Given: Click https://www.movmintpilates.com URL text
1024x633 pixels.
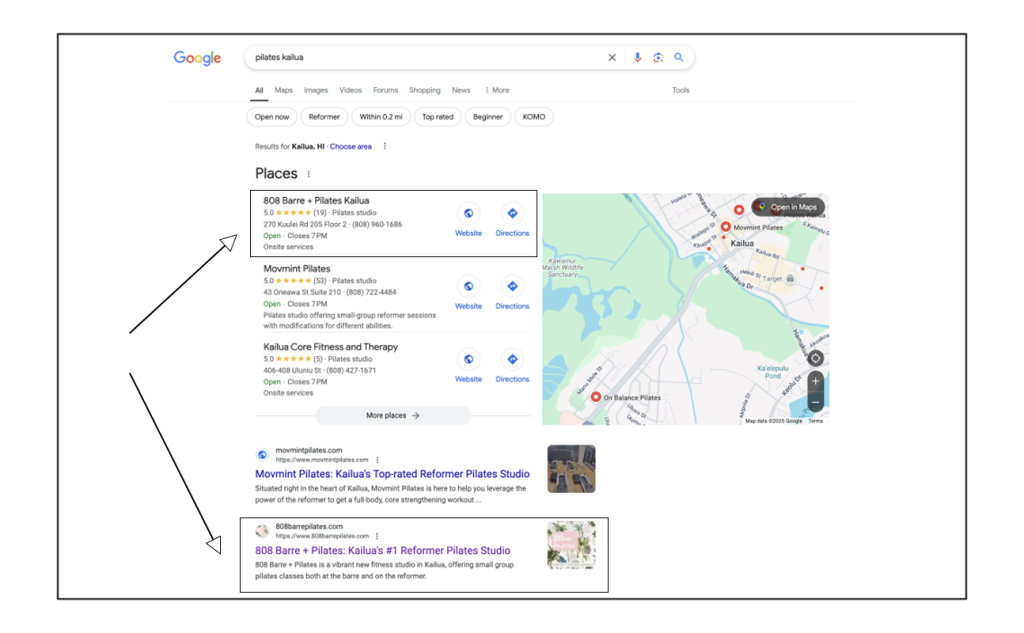Looking at the screenshot, I should point(322,460).
